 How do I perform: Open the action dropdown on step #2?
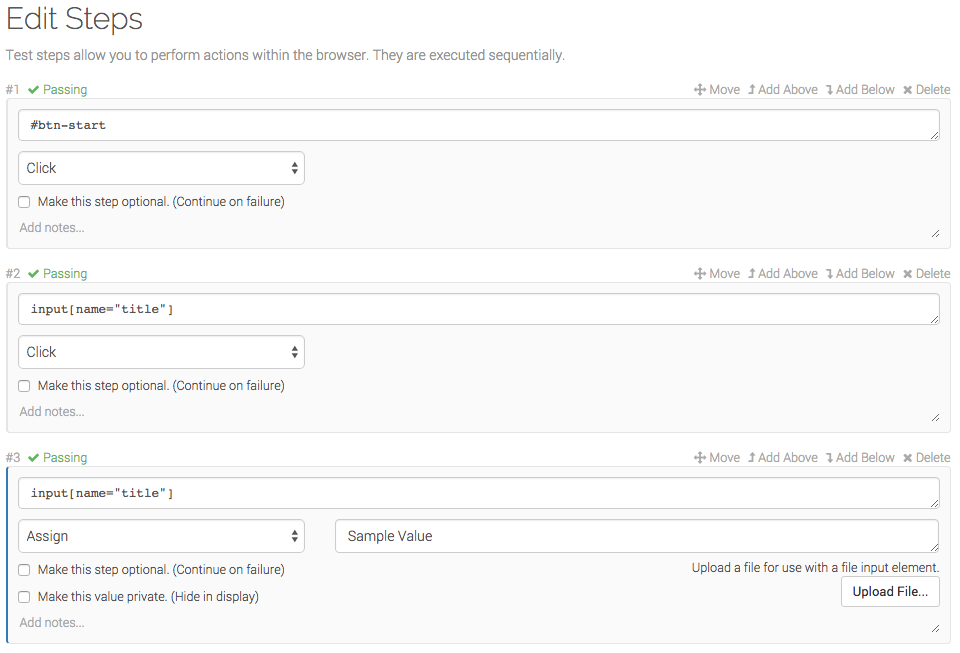click(x=161, y=352)
